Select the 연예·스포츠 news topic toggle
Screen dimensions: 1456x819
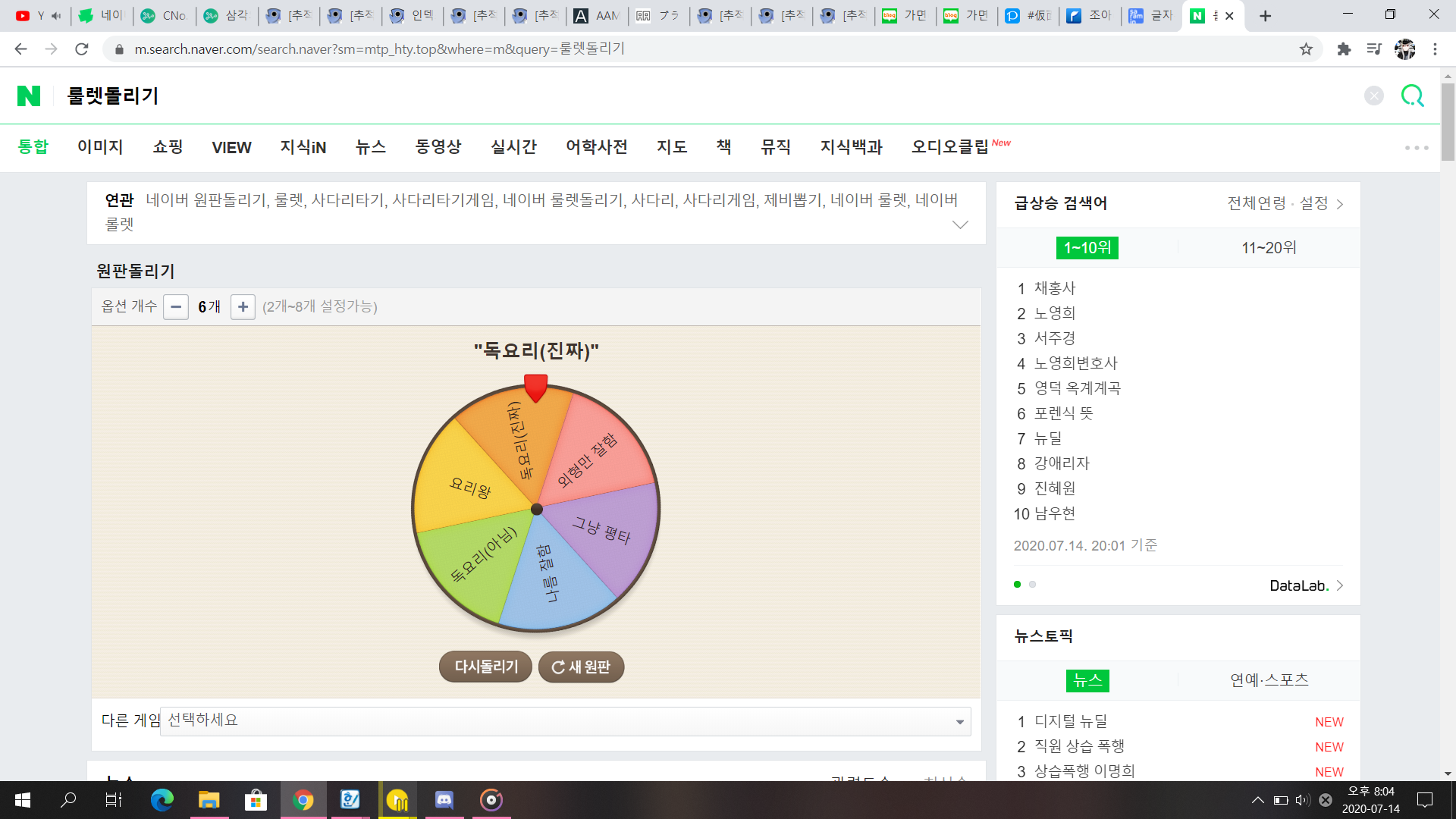[x=1269, y=680]
